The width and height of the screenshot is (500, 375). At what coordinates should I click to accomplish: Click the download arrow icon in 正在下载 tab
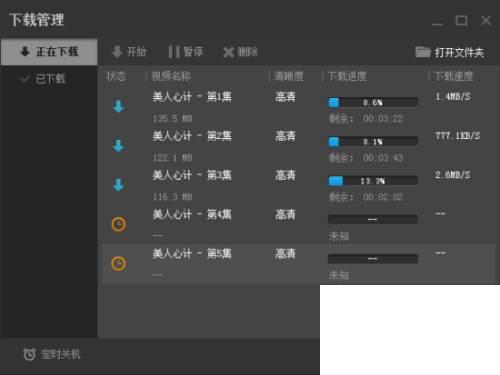[x=25, y=51]
